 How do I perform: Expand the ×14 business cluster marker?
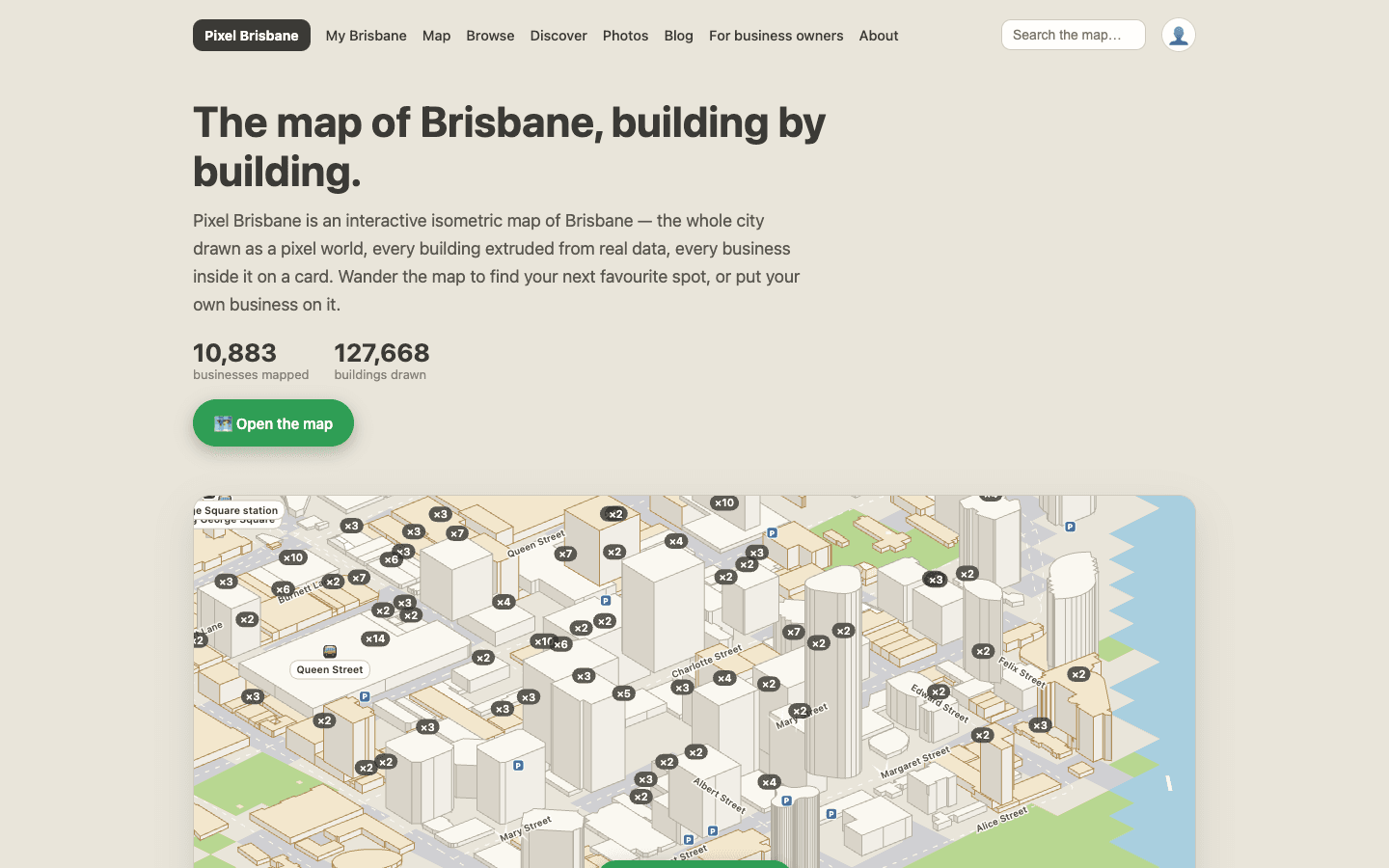point(374,638)
